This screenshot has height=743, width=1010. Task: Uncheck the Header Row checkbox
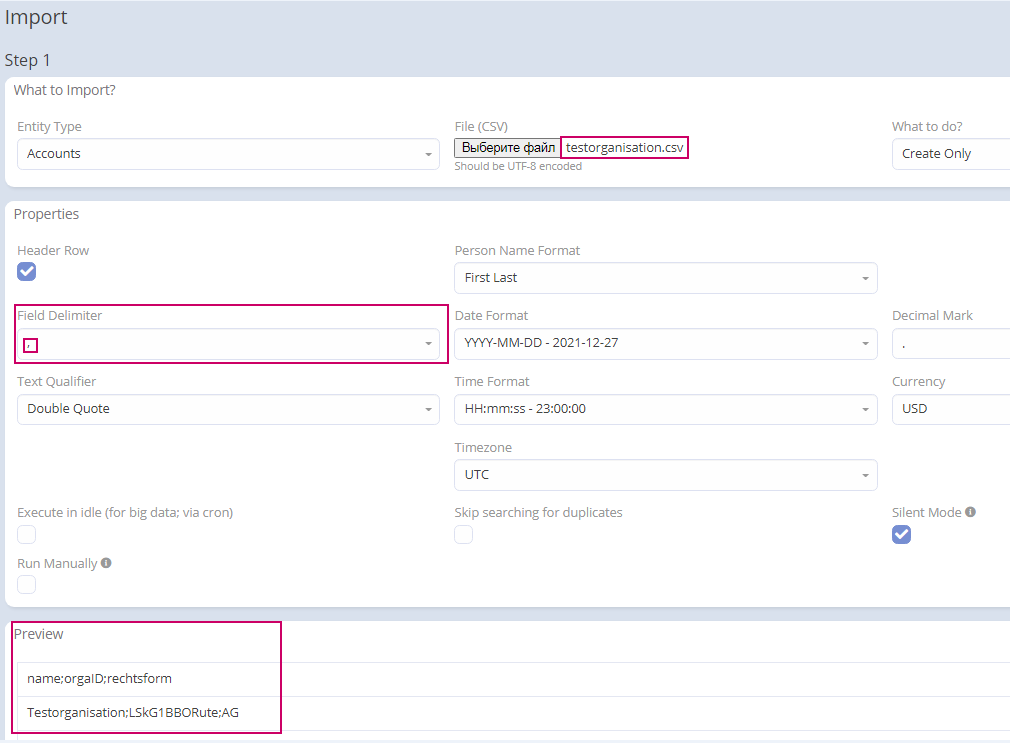[27, 272]
